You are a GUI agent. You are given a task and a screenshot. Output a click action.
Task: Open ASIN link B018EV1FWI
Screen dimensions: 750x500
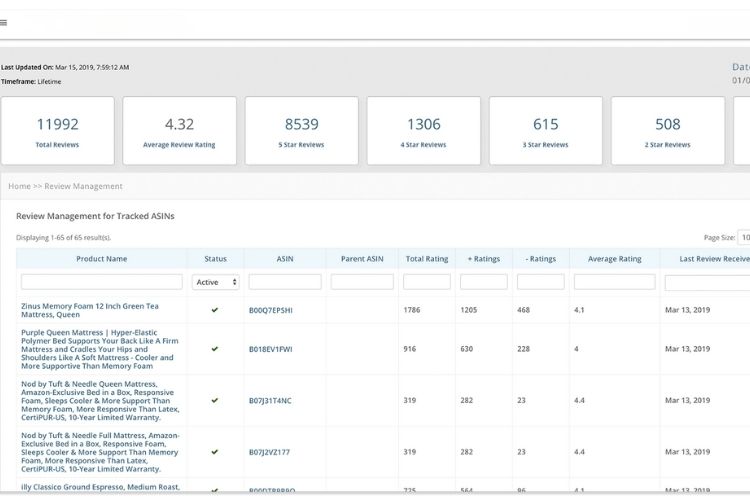tap(270, 349)
